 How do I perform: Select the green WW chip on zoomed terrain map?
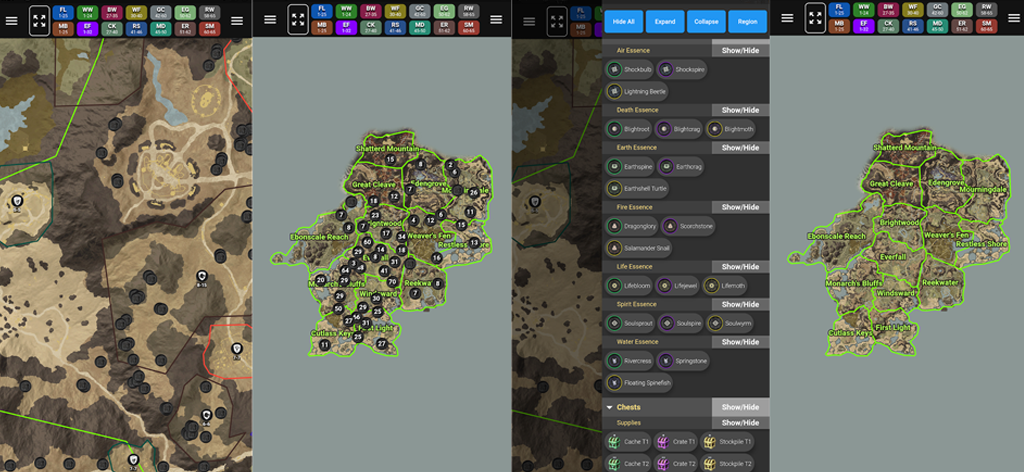pyautogui.click(x=88, y=12)
